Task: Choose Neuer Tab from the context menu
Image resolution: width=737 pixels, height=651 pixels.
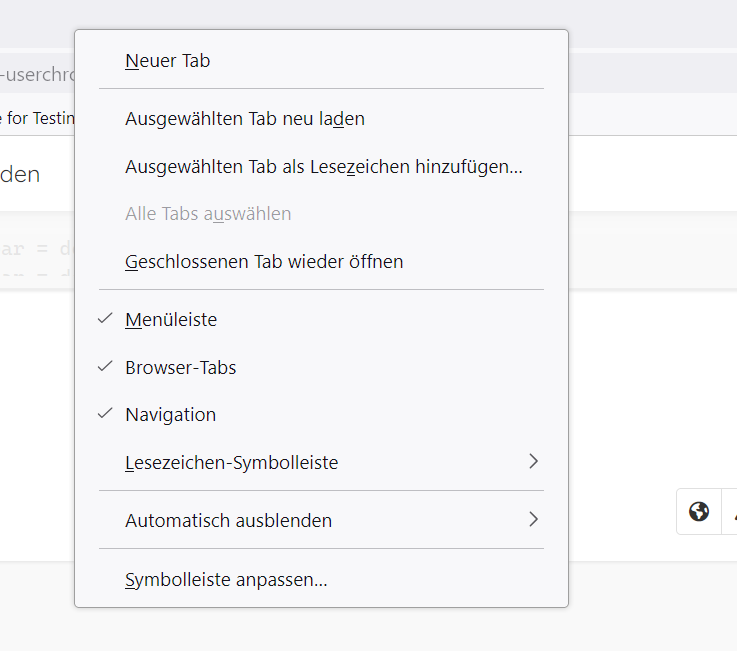Action: tap(168, 61)
